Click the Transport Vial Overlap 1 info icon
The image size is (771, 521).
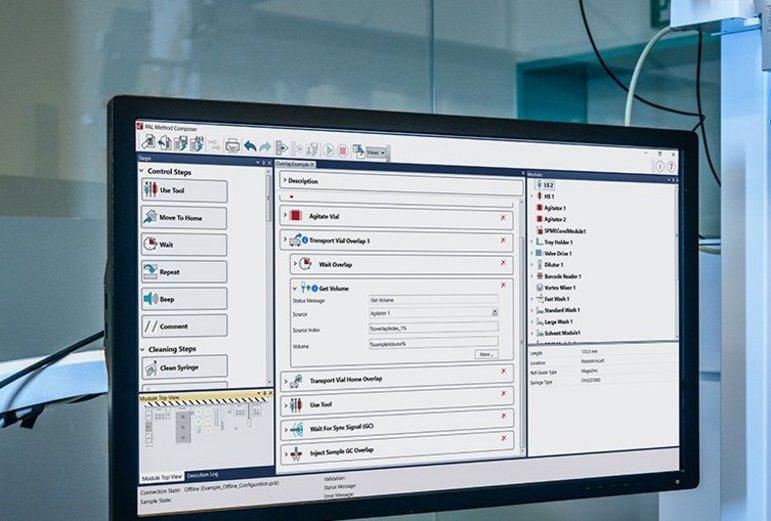coord(305,240)
